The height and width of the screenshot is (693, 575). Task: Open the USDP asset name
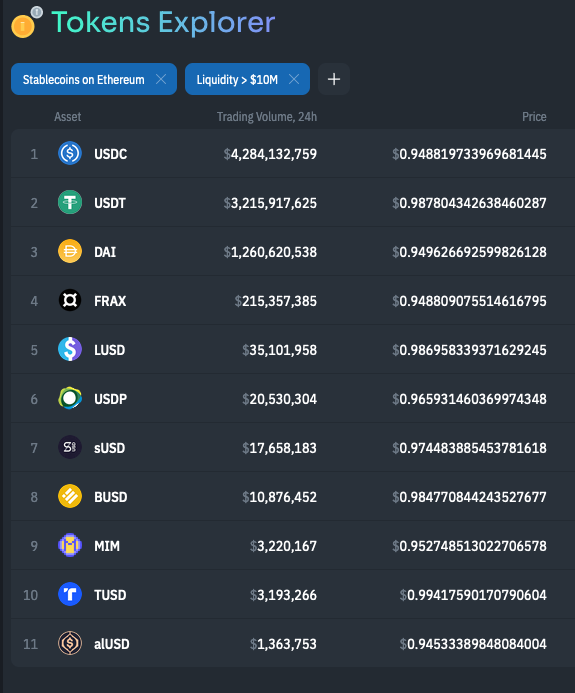110,399
